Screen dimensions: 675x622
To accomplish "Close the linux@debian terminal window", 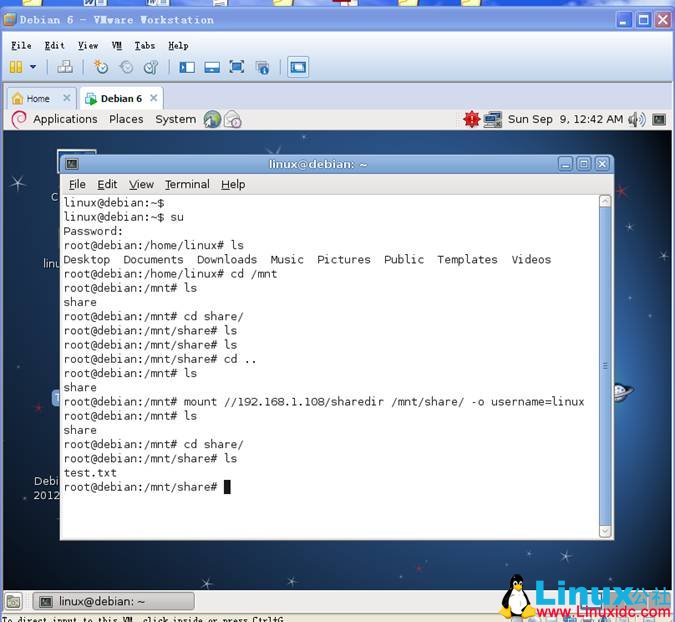I will 602,164.
